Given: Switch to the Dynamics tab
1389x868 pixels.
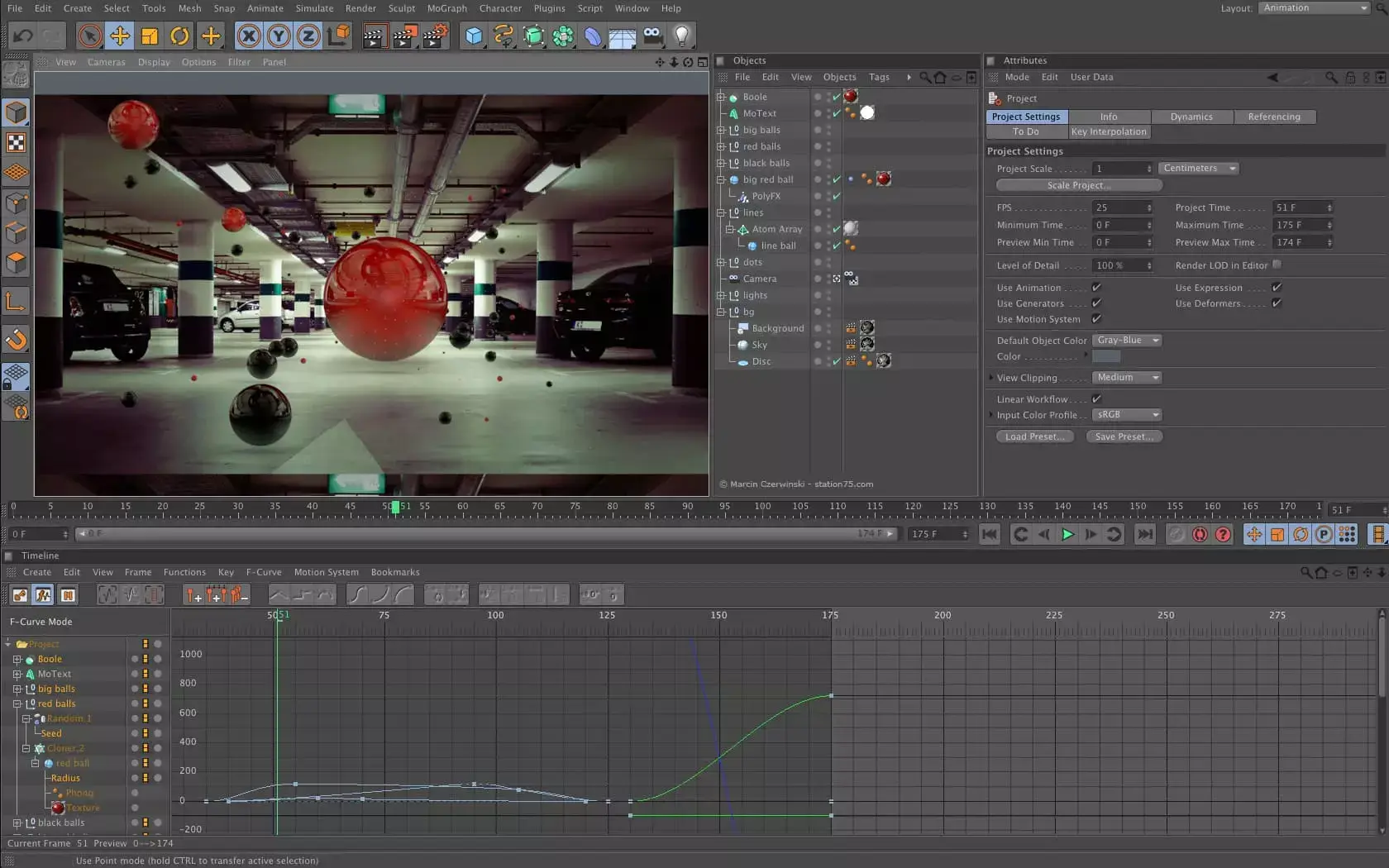Looking at the screenshot, I should pos(1191,117).
